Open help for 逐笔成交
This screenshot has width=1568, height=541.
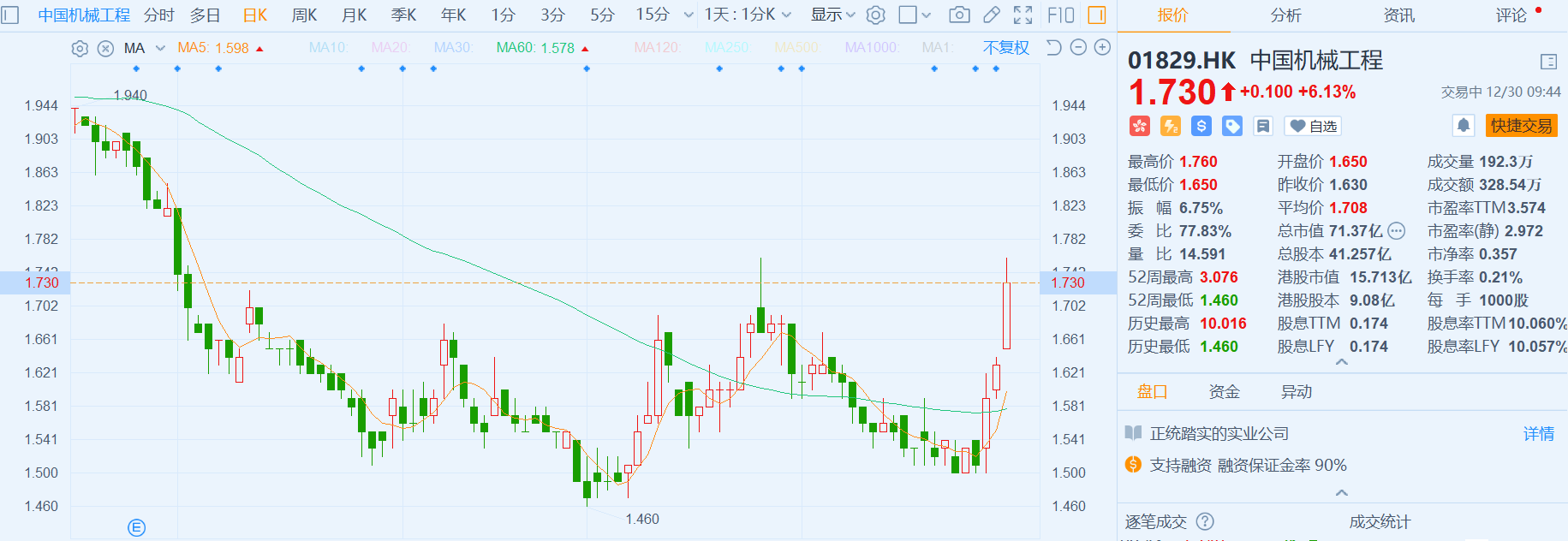[x=1205, y=521]
